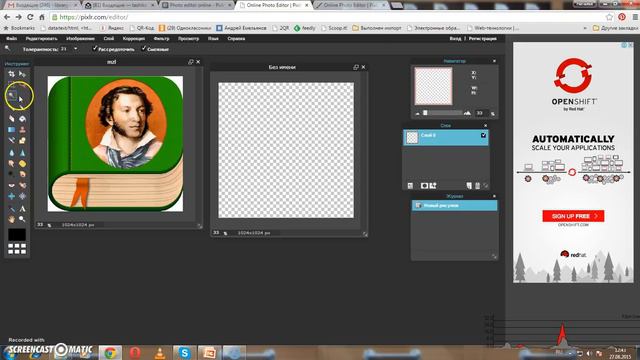The image size is (640, 360).
Task: Open the Фильтр menu
Action: (x=161, y=38)
